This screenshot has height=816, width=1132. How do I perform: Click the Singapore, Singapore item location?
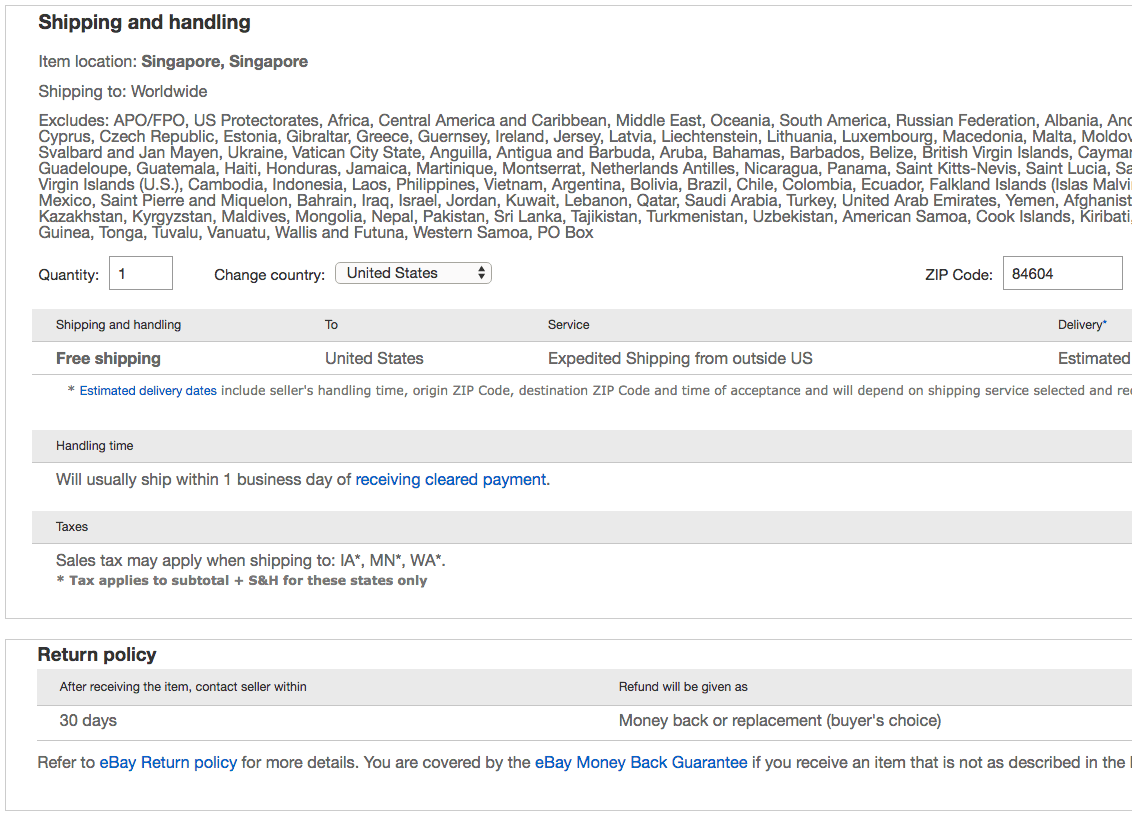tap(224, 61)
